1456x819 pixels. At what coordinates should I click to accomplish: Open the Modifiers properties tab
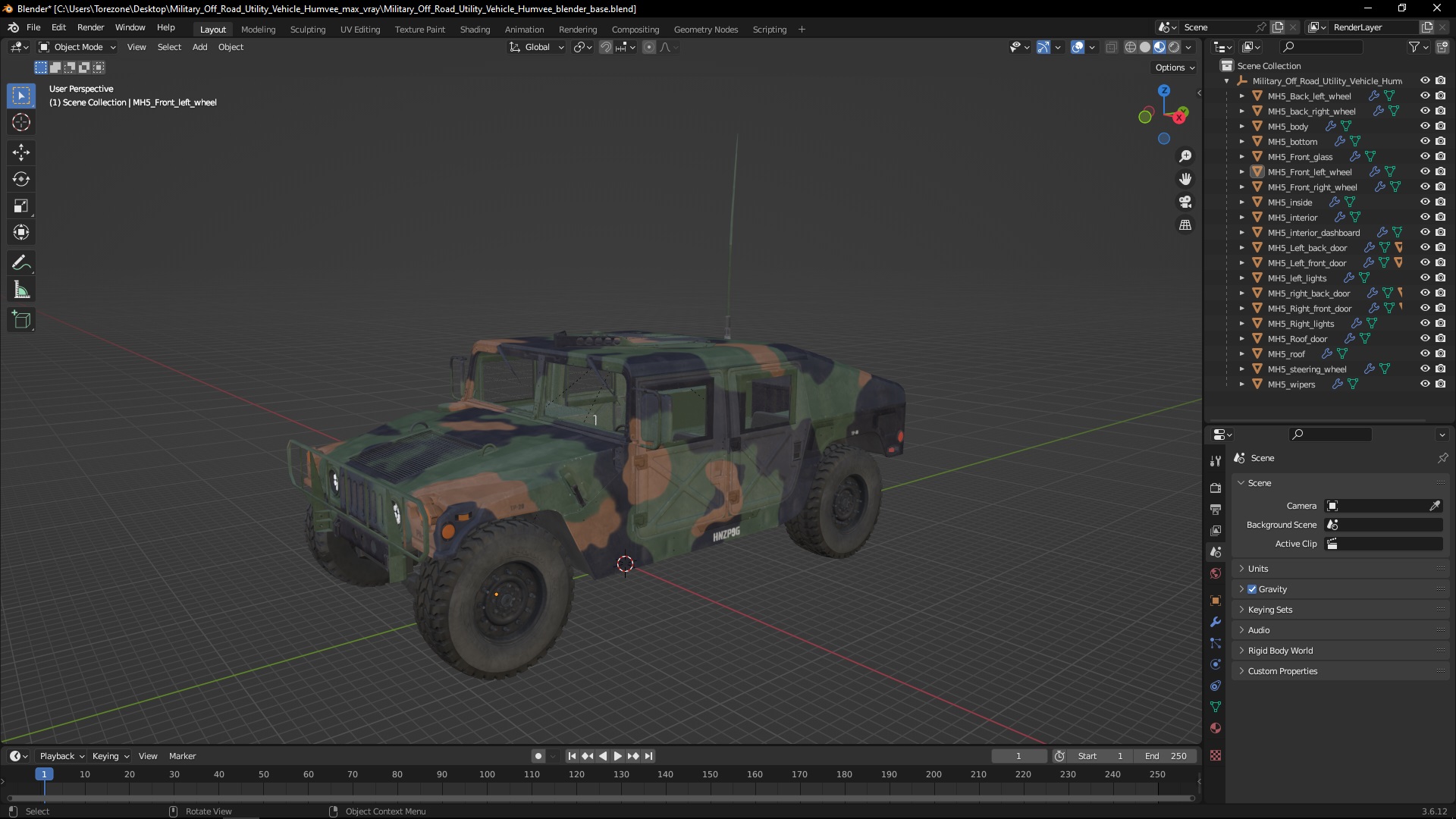tap(1216, 622)
